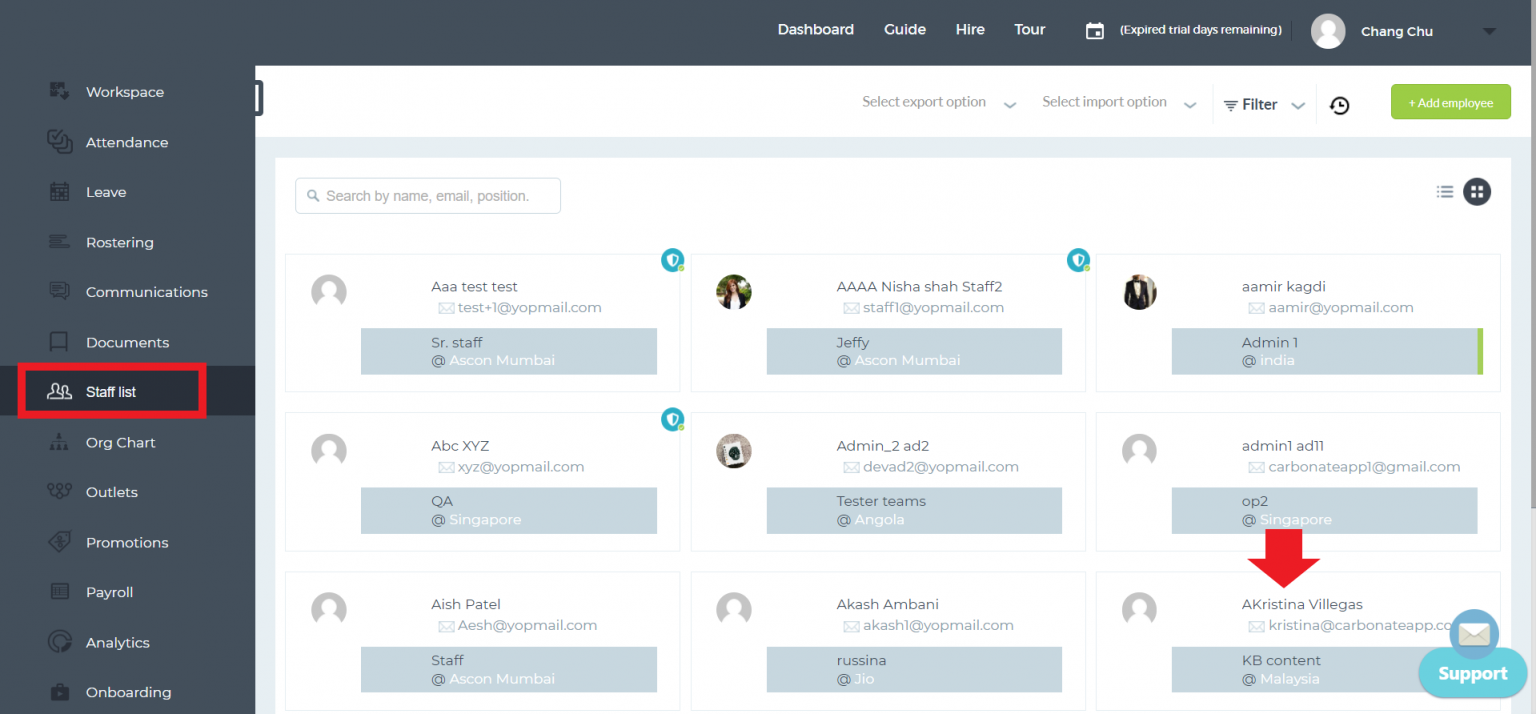Click the Org Chart sidebar icon
Viewport: 1536px width, 714px height.
coord(60,442)
